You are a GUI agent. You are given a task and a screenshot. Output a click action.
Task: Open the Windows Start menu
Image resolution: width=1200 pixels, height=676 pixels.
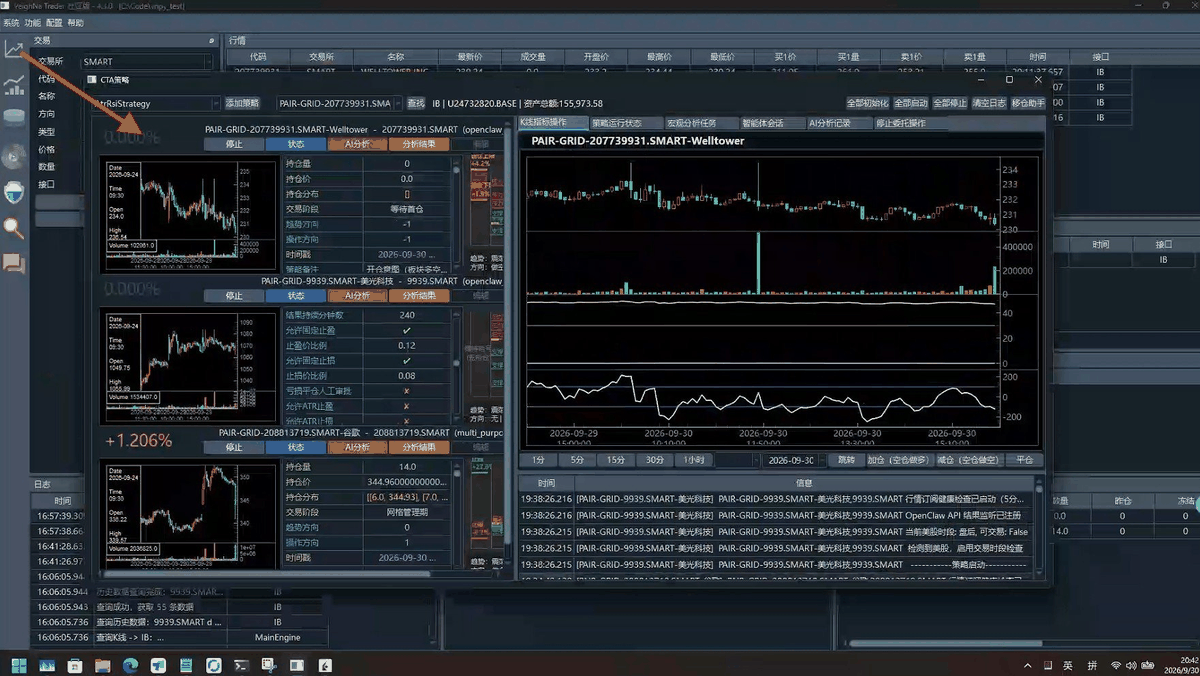click(x=19, y=665)
